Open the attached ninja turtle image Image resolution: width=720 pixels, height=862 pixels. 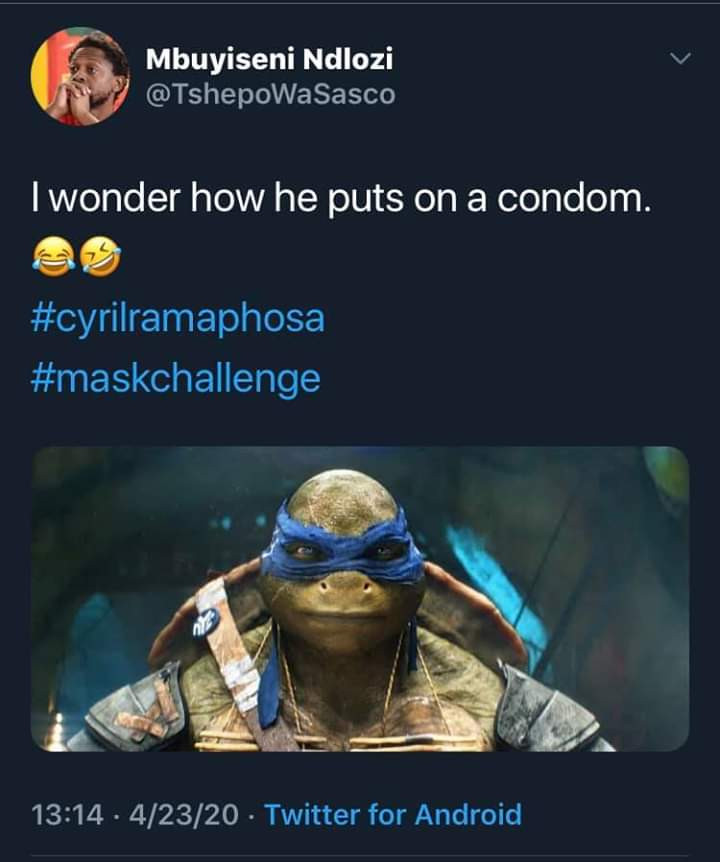pos(360,599)
